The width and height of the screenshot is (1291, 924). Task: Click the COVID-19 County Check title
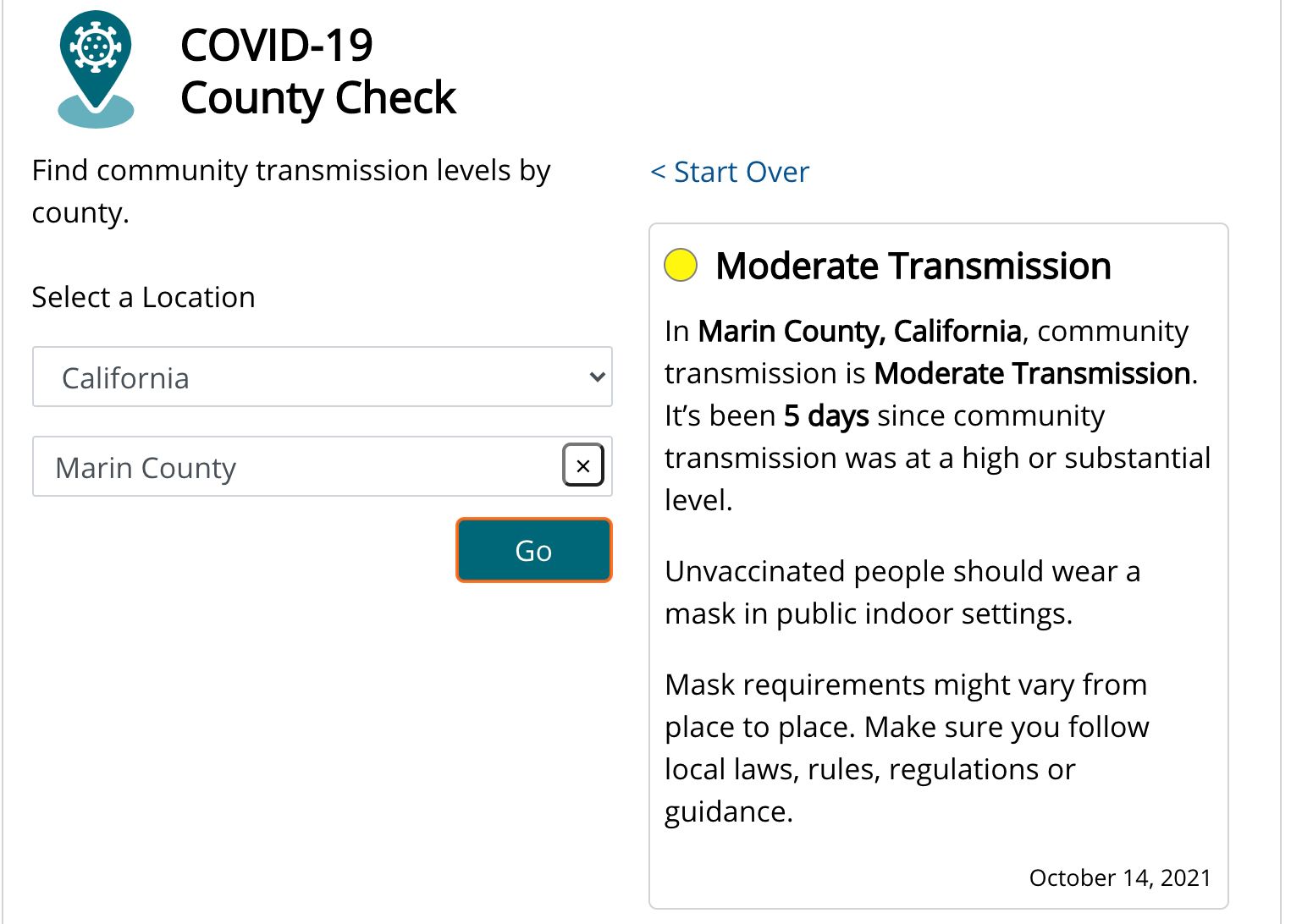[318, 71]
